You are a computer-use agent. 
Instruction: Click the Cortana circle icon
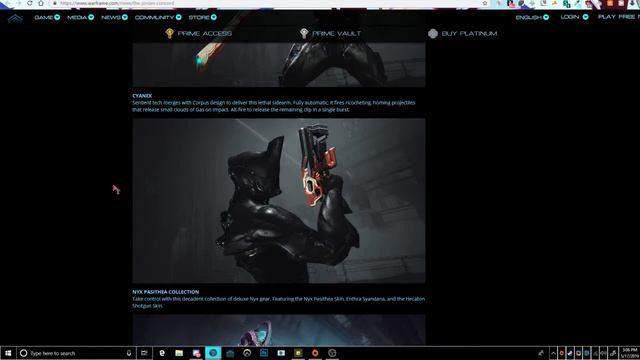[x=23, y=353]
